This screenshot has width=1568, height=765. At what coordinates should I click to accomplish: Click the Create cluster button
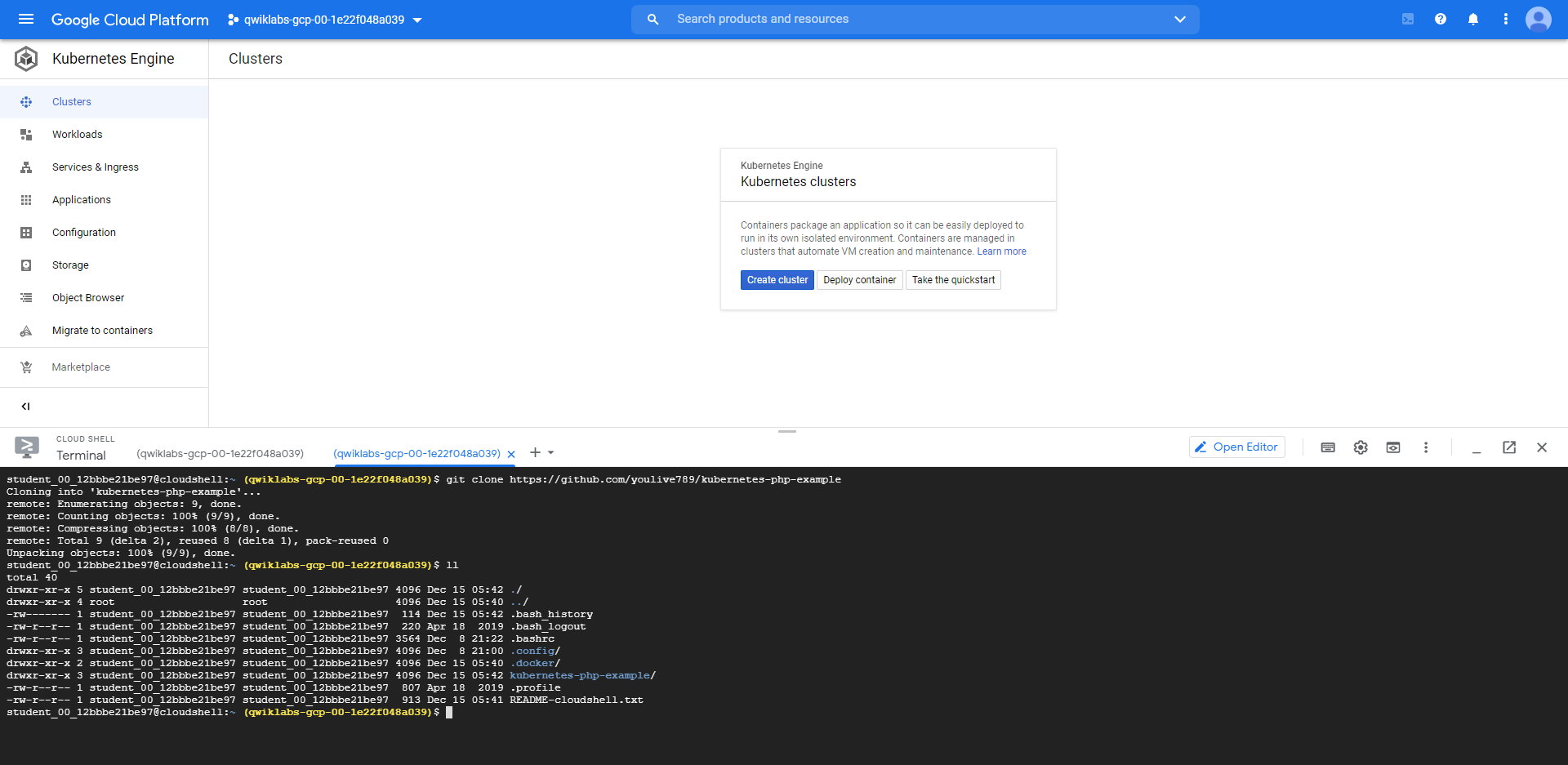pyautogui.click(x=777, y=280)
